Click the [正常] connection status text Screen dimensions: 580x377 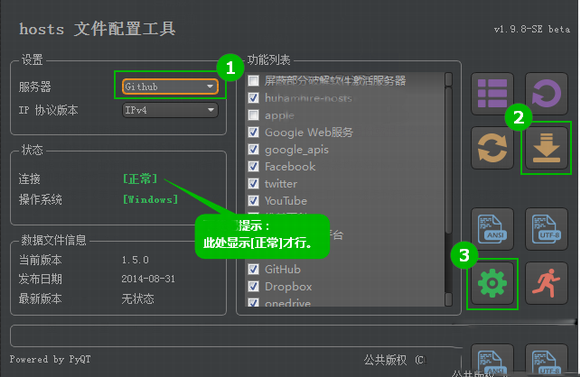pyautogui.click(x=140, y=179)
